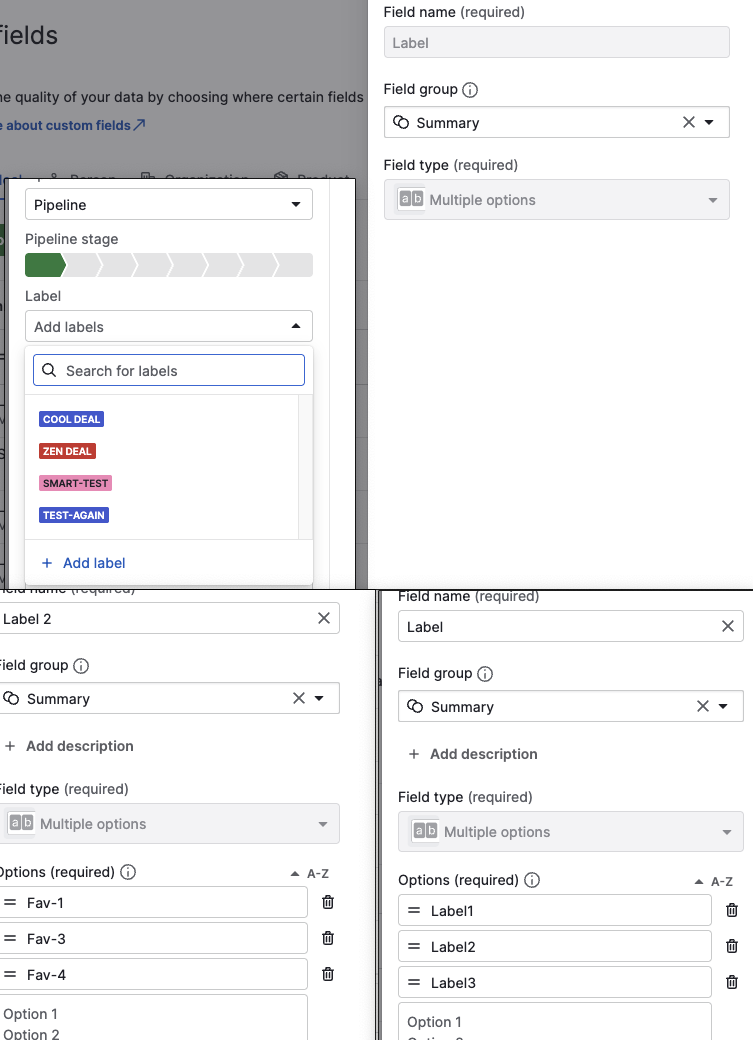
Task: Open the Pipeline dropdown
Action: click(169, 204)
